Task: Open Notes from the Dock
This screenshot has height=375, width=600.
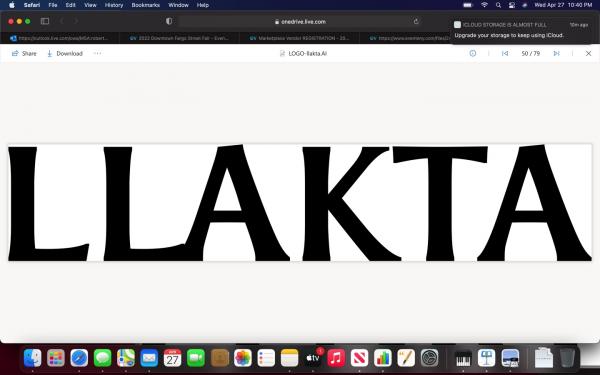Action: point(289,359)
